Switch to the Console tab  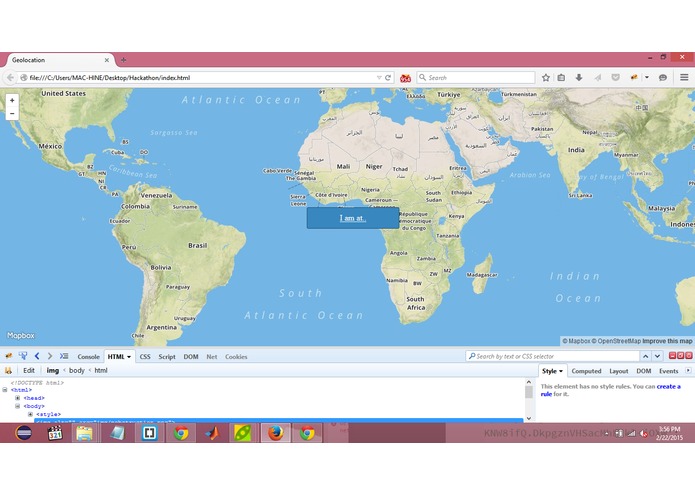pos(88,357)
